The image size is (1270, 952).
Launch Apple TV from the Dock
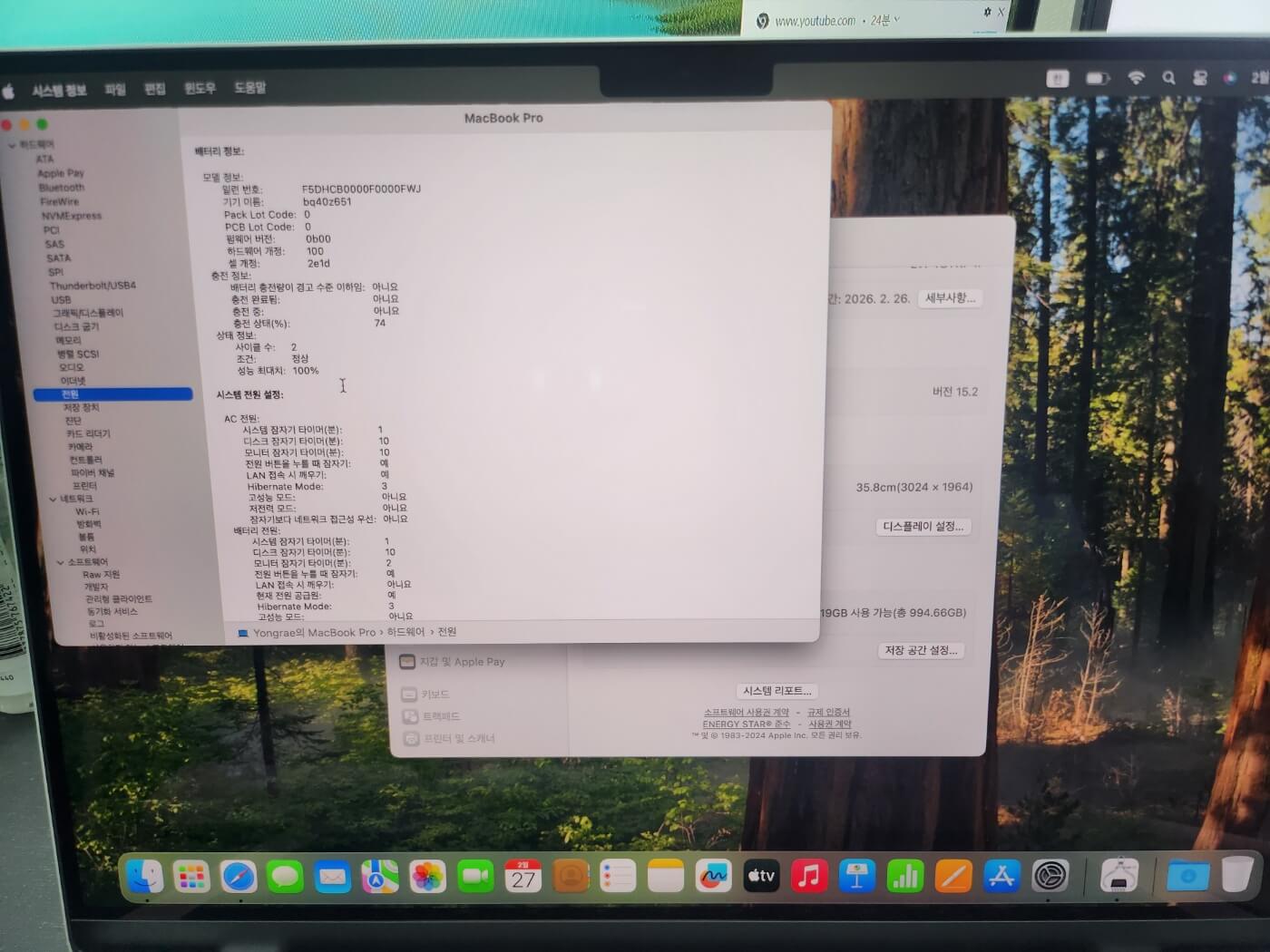tap(761, 877)
